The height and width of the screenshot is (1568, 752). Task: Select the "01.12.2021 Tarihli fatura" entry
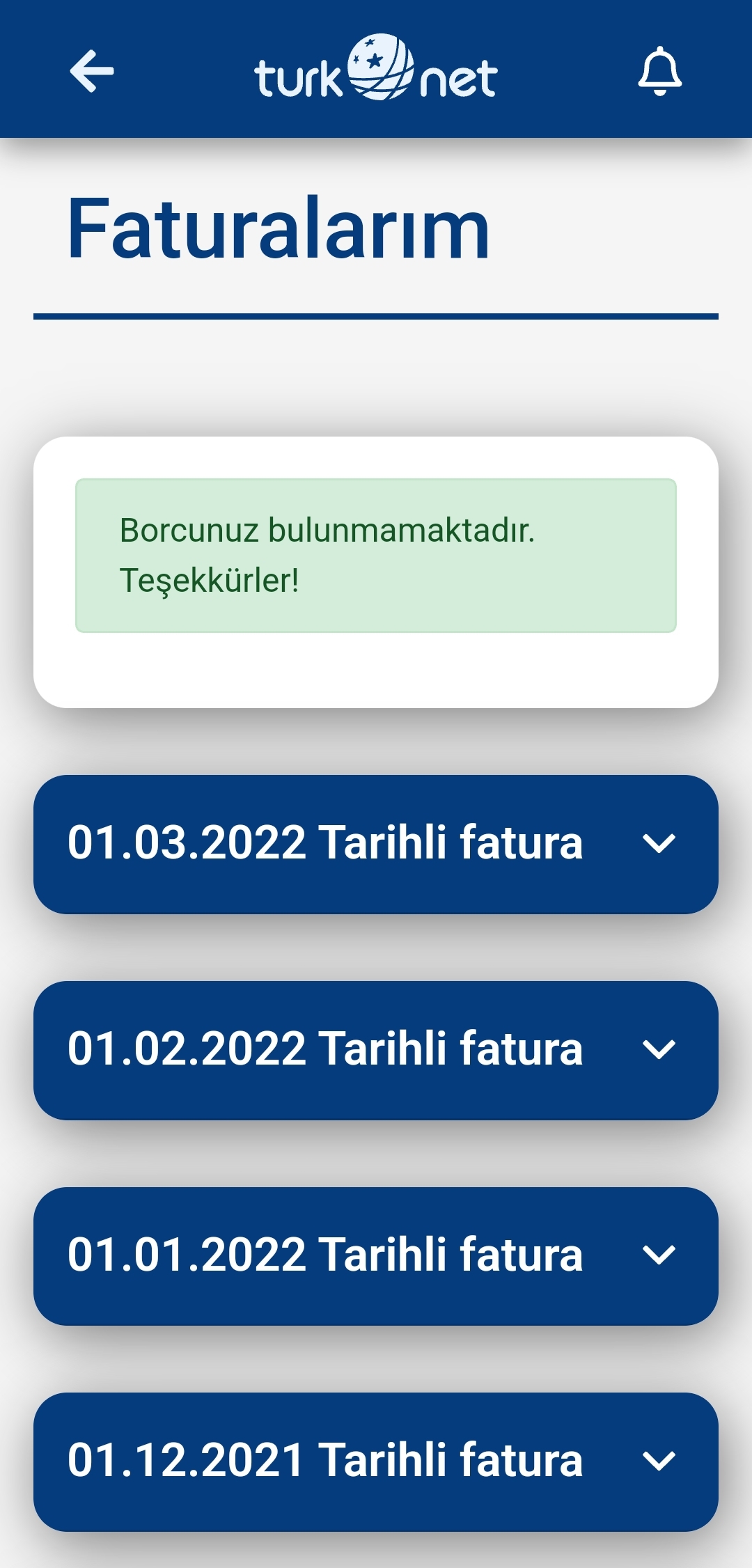click(376, 1461)
